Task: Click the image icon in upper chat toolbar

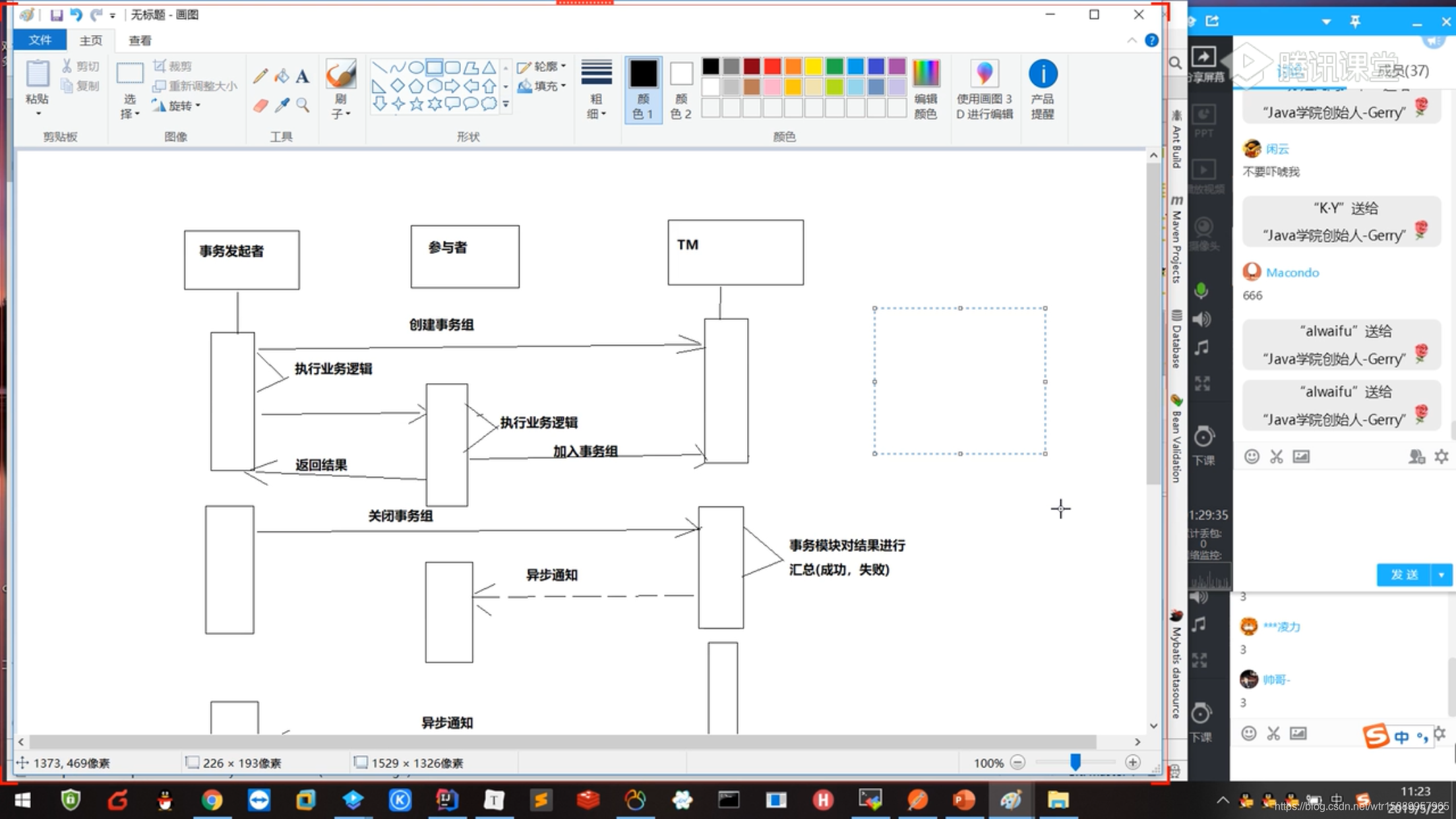Action: (1301, 456)
